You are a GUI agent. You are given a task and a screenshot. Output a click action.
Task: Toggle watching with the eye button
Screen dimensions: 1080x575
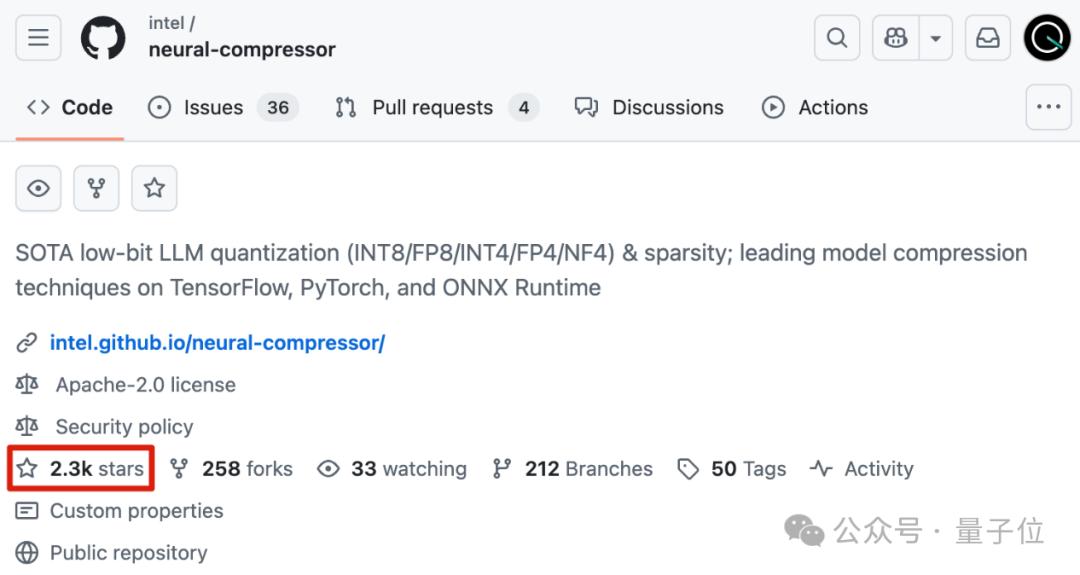[x=39, y=188]
